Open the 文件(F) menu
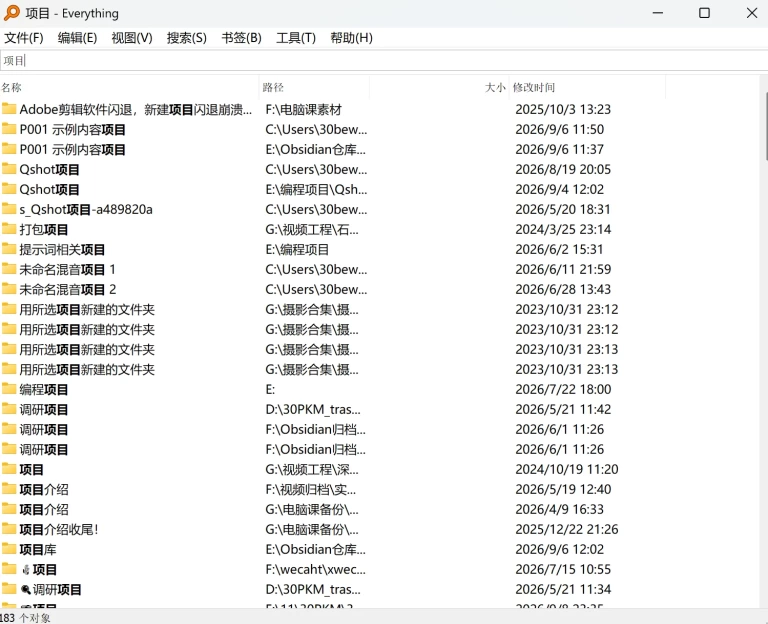This screenshot has height=624, width=768. tap(24, 38)
